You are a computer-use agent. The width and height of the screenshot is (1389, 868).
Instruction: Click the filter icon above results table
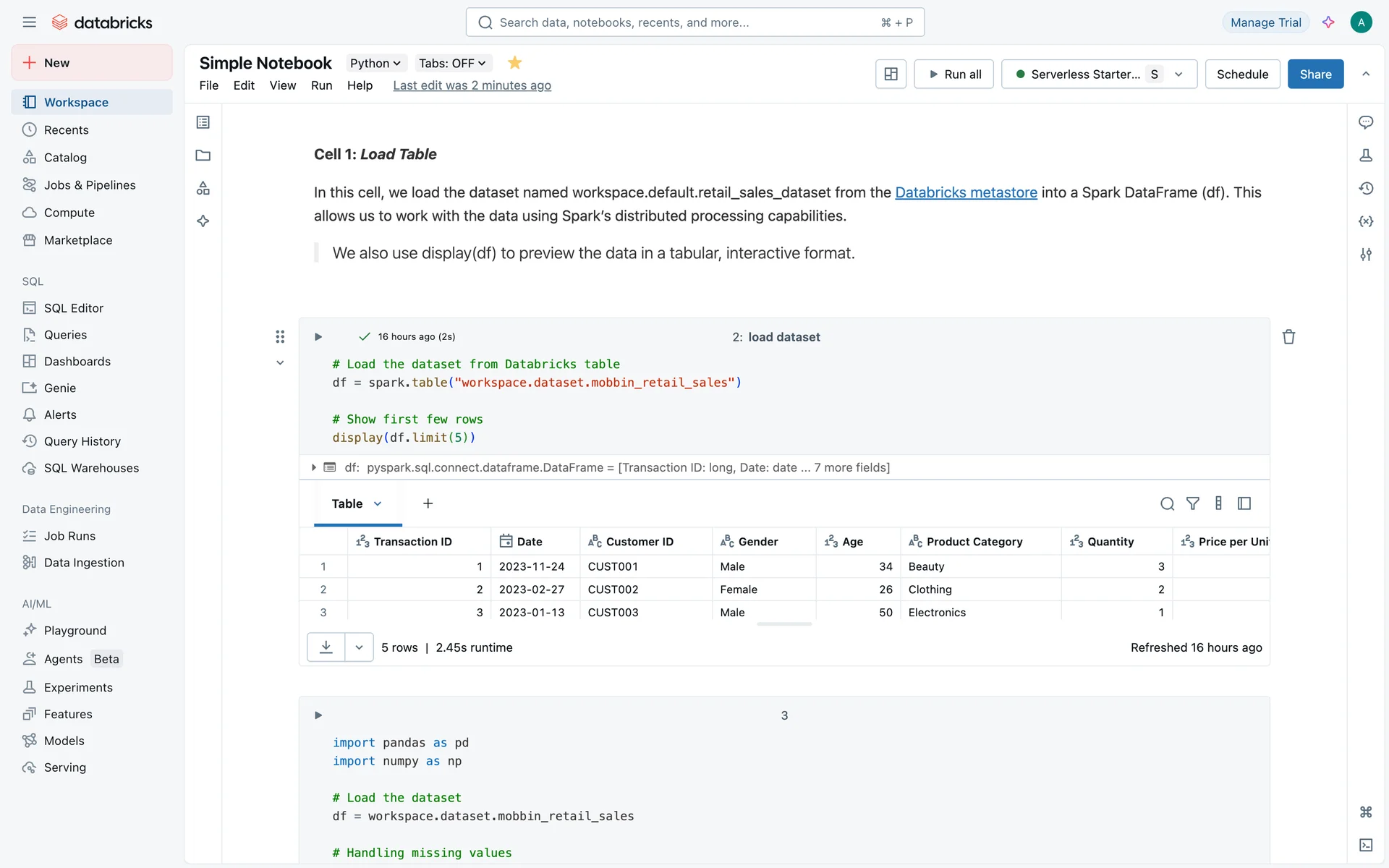[1193, 503]
